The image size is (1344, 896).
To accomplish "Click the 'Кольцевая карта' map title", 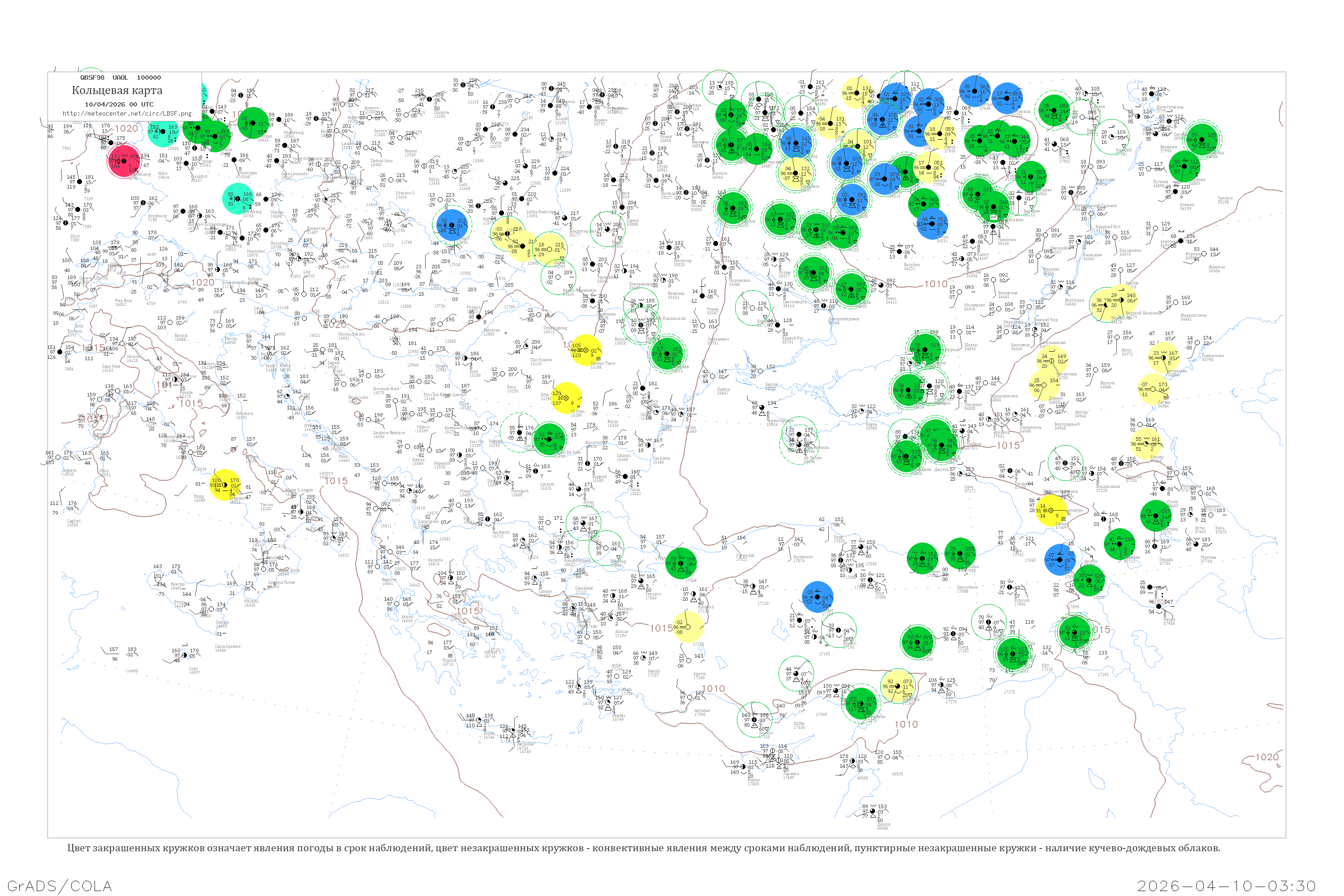I will 117,90.
